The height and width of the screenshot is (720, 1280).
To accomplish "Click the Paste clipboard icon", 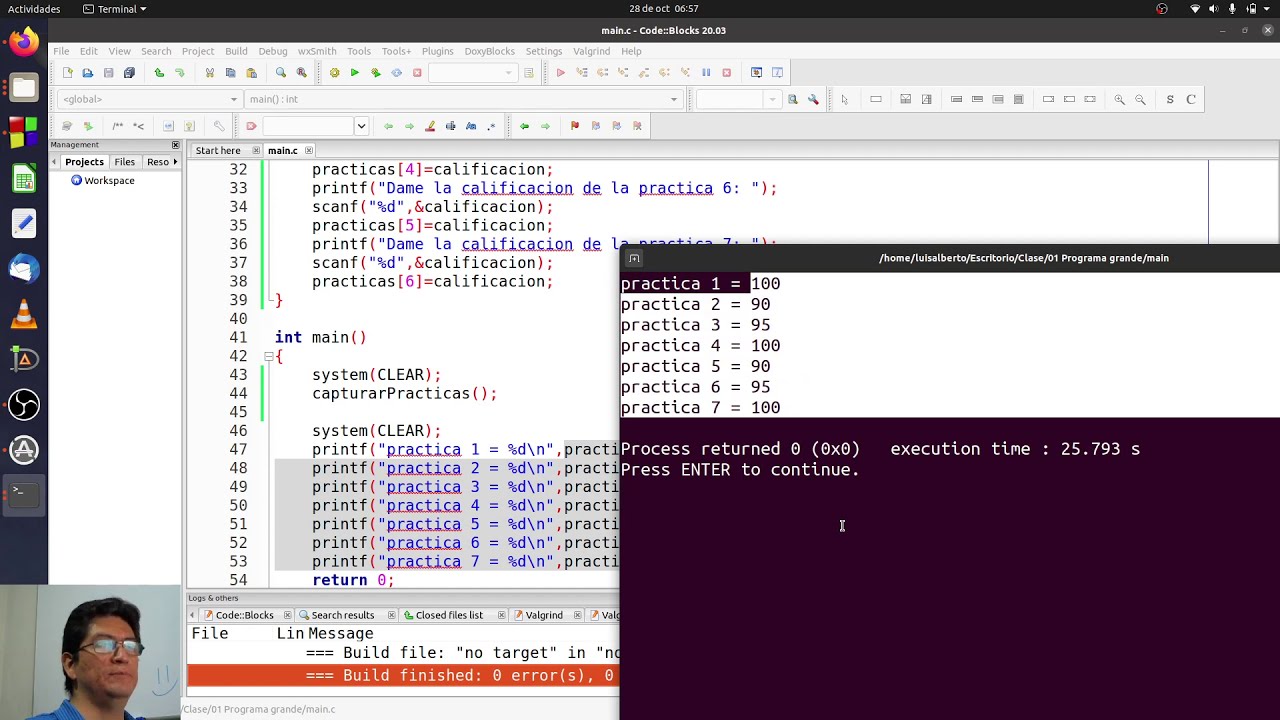I will [x=251, y=72].
